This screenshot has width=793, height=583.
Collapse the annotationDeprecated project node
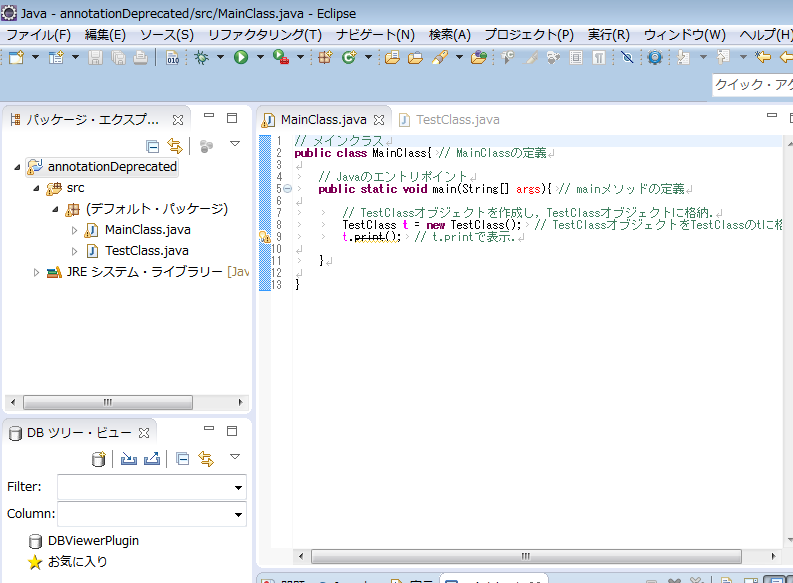[17, 167]
